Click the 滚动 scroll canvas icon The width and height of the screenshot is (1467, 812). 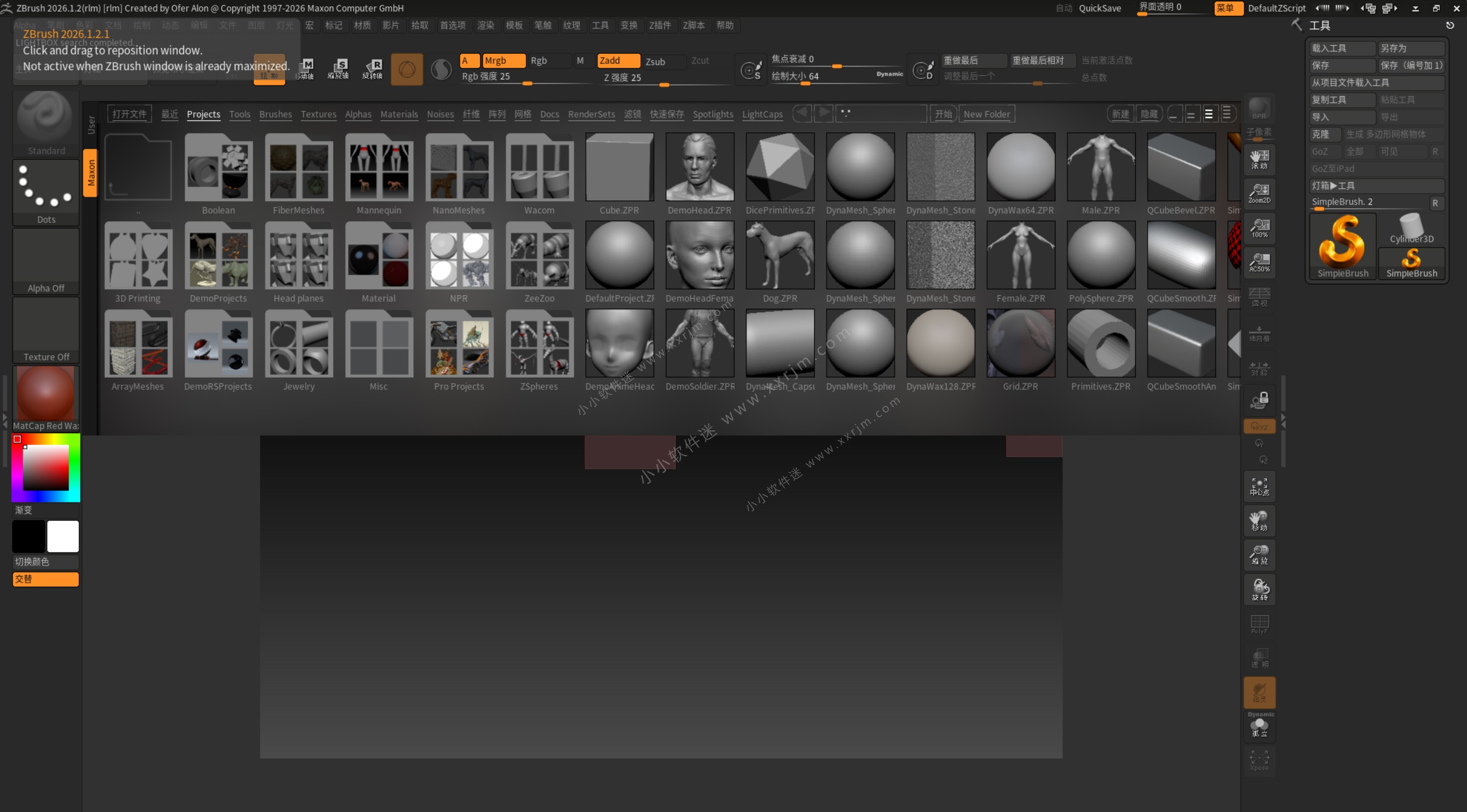pyautogui.click(x=1259, y=159)
